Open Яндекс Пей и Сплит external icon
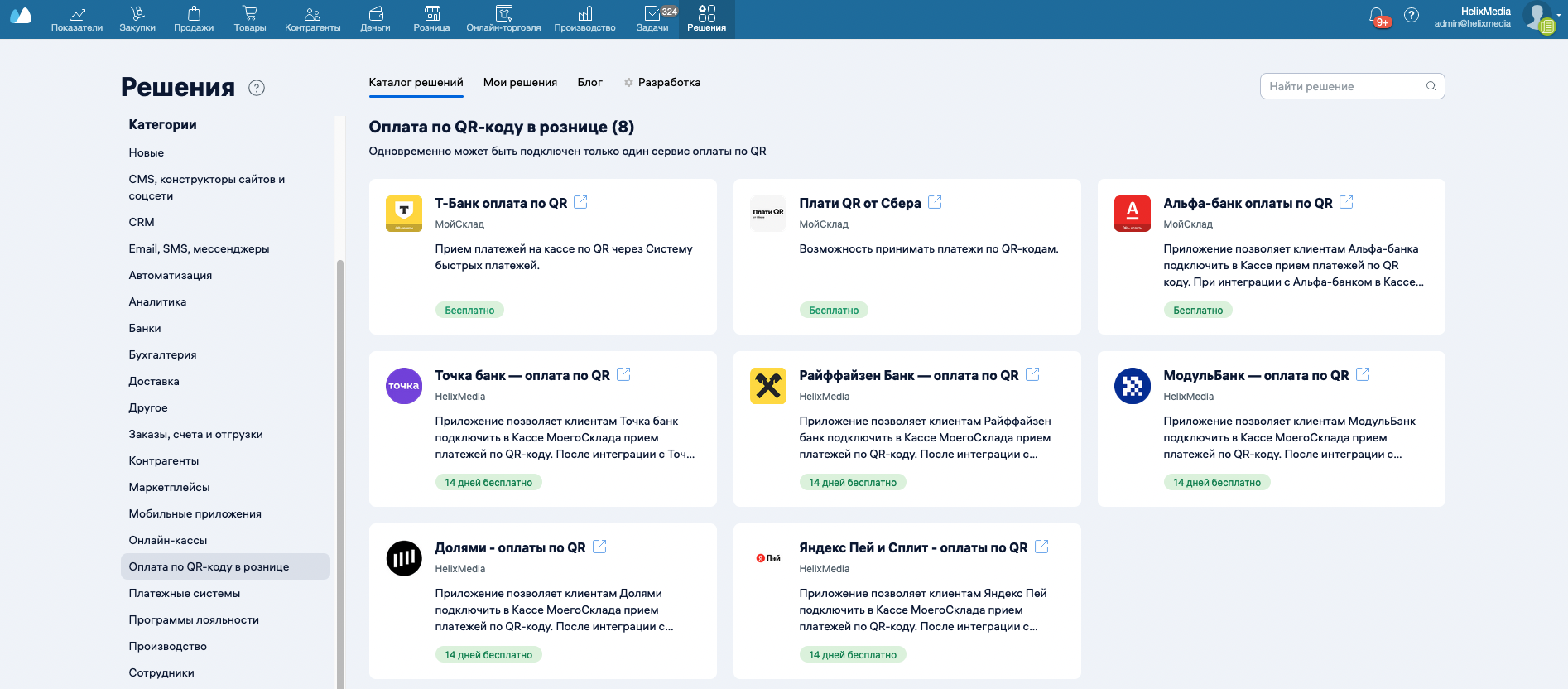The image size is (1568, 689). click(x=1041, y=547)
